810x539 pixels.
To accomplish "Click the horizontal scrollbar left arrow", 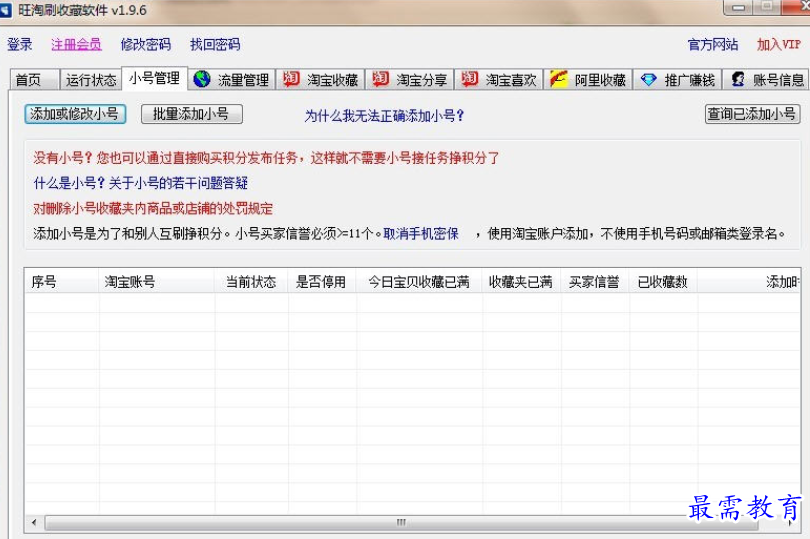I will [33, 523].
